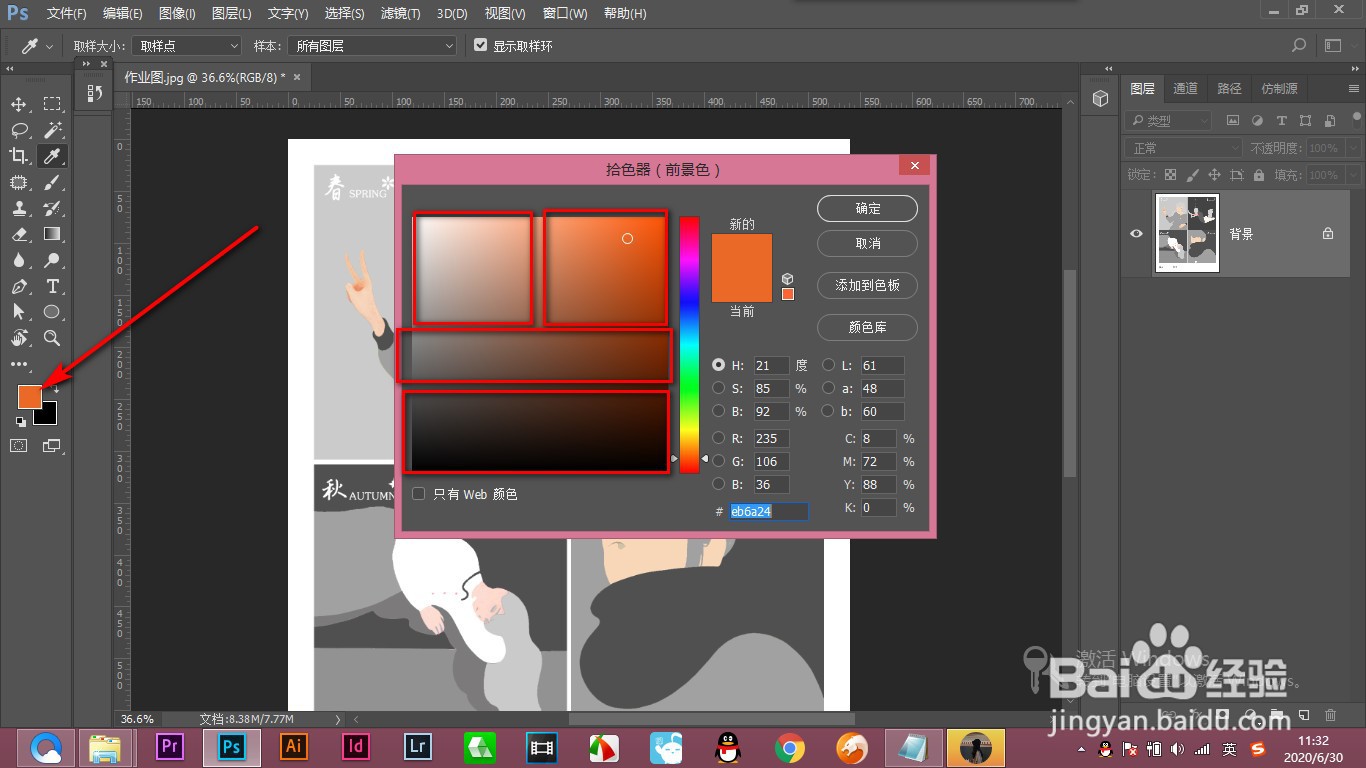The height and width of the screenshot is (768, 1366).
Task: Open the Edit Toolbar three-dots button
Action: click(x=19, y=364)
